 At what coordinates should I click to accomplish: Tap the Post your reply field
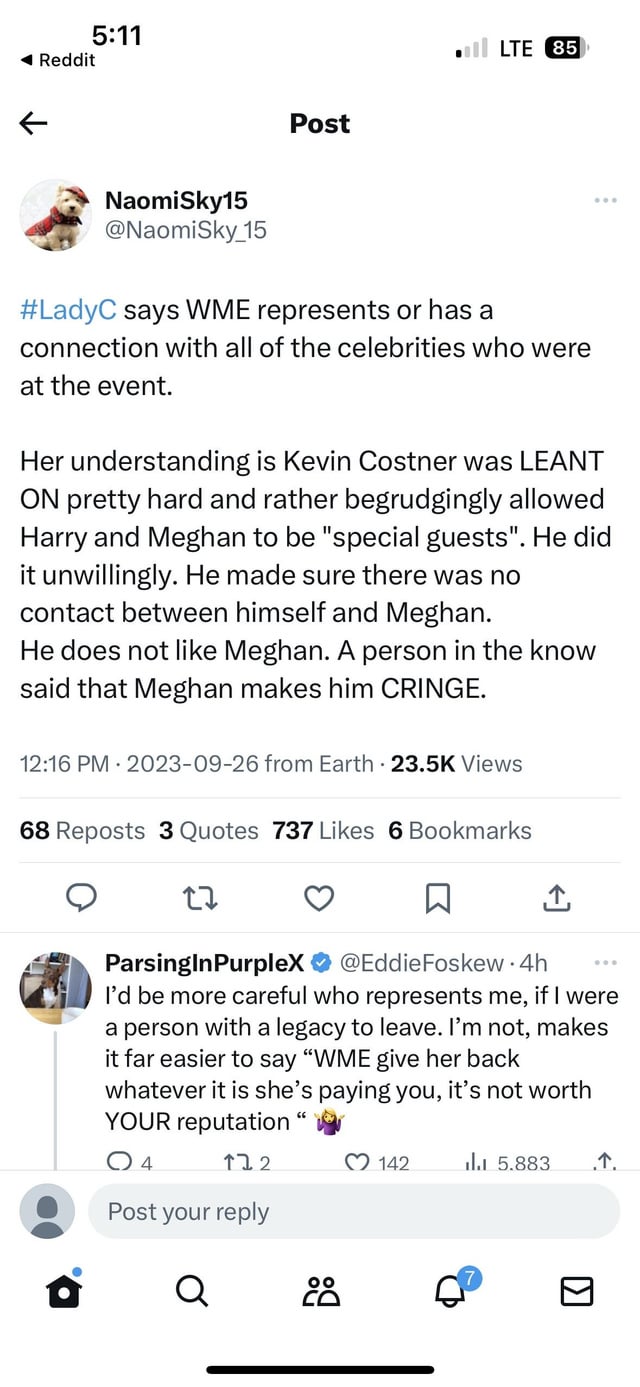(354, 1212)
